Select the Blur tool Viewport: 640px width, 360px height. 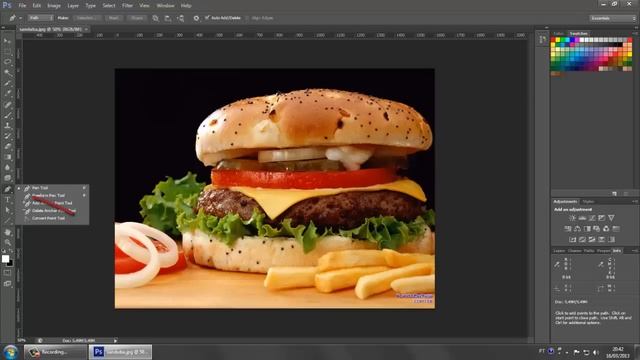point(7,168)
